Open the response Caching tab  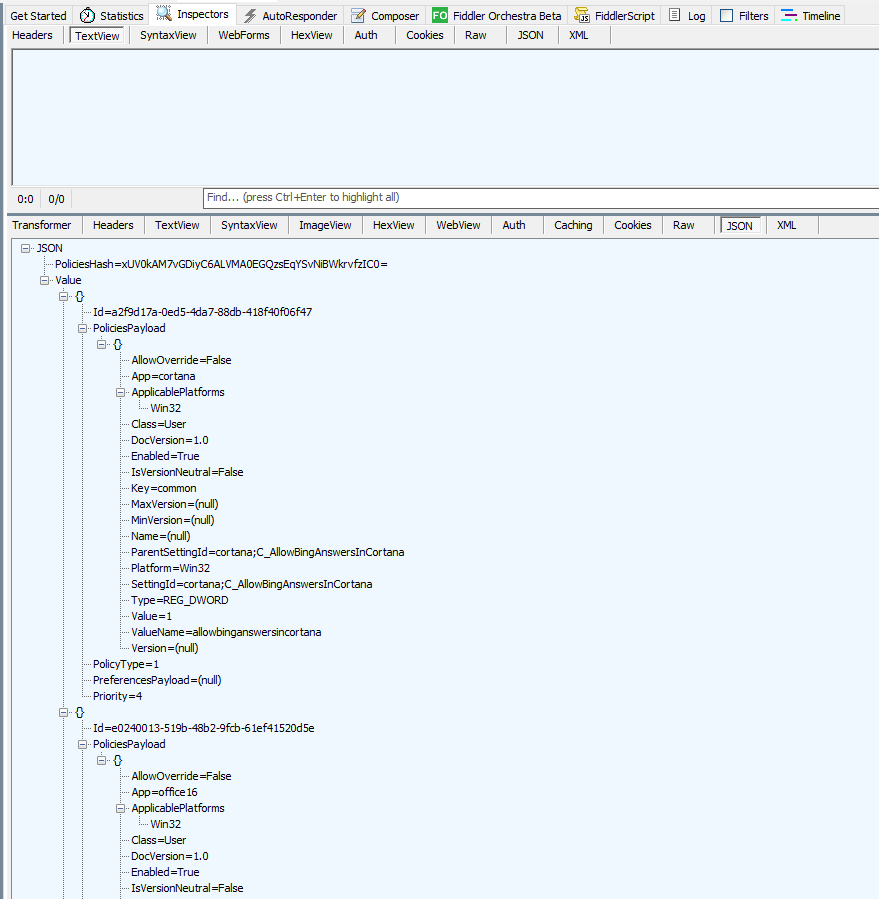[x=573, y=225]
